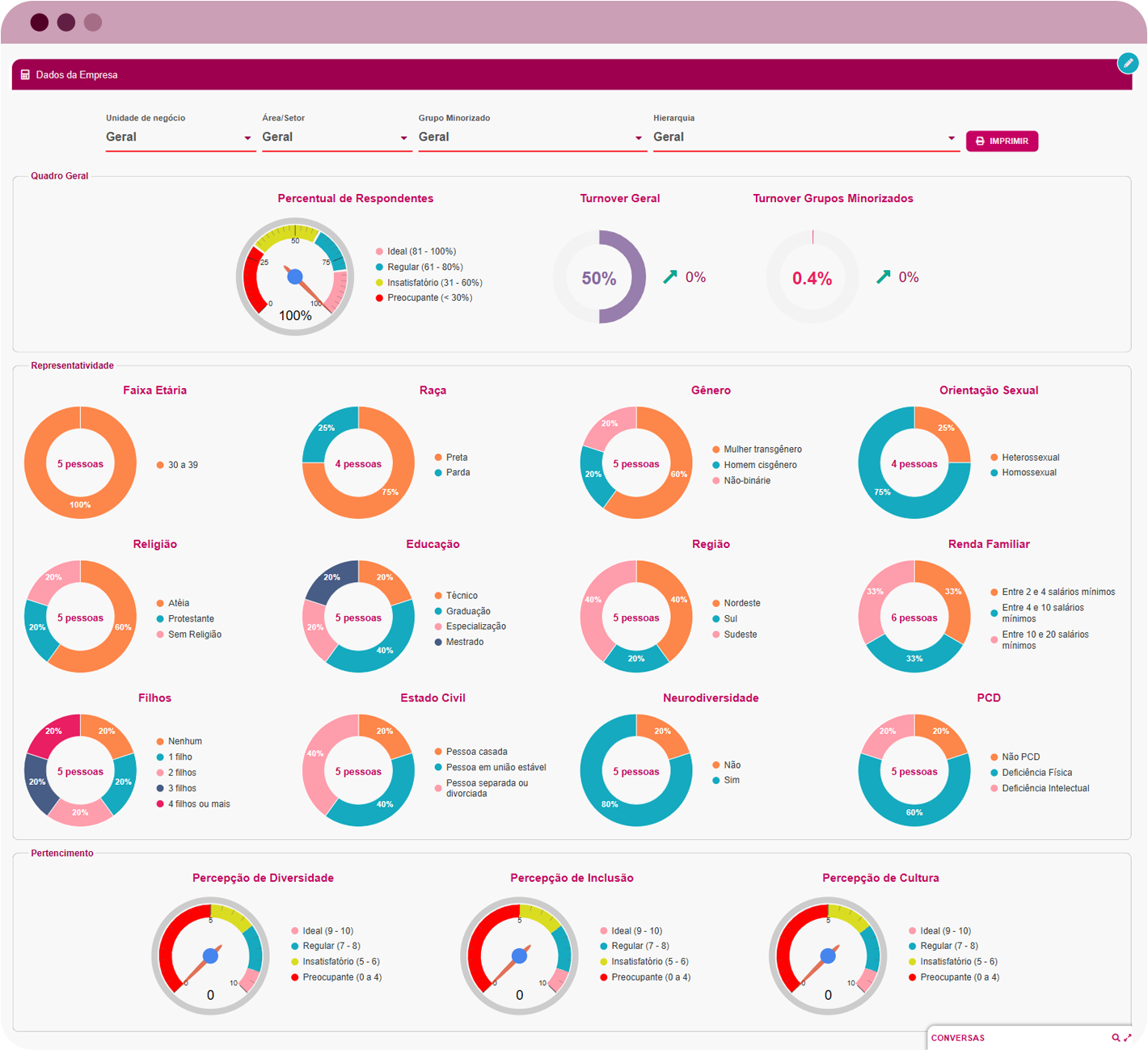The height and width of the screenshot is (1050, 1148).
Task: Click the chart icon beside Dados da Empresa
Action: [x=23, y=74]
